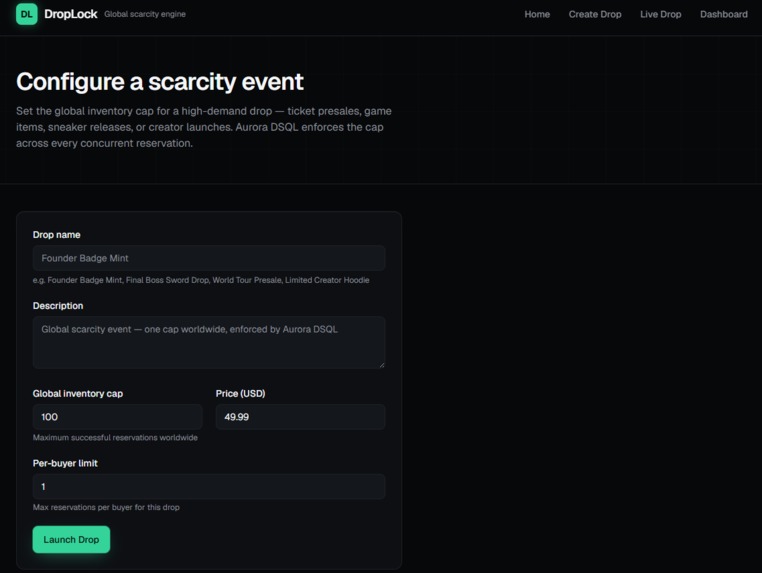This screenshot has height=573, width=762.
Task: Click the Price (USD) field
Action: [300, 417]
